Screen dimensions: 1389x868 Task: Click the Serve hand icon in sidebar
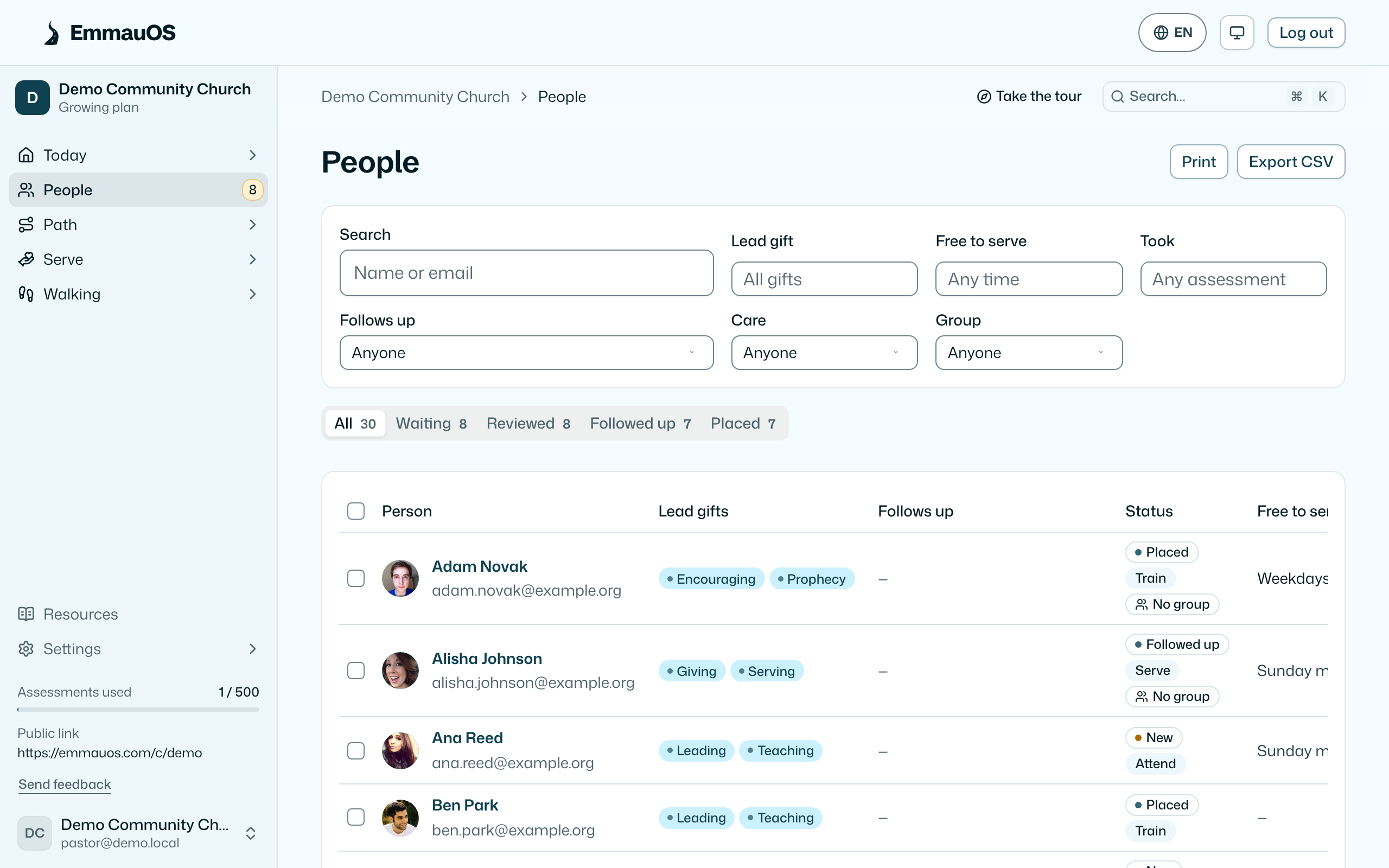point(26,259)
